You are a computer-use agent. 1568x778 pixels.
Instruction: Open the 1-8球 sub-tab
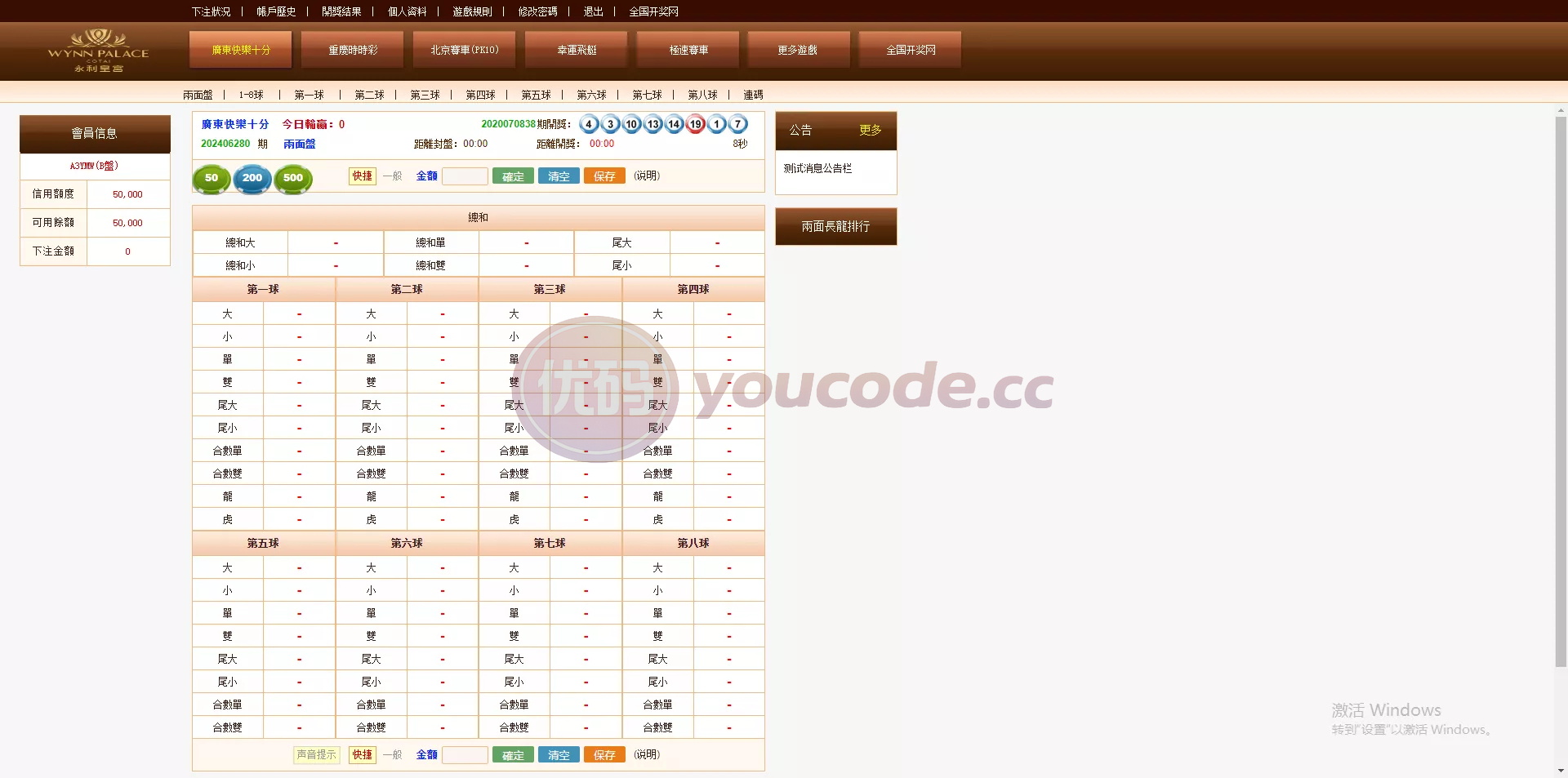pyautogui.click(x=252, y=95)
